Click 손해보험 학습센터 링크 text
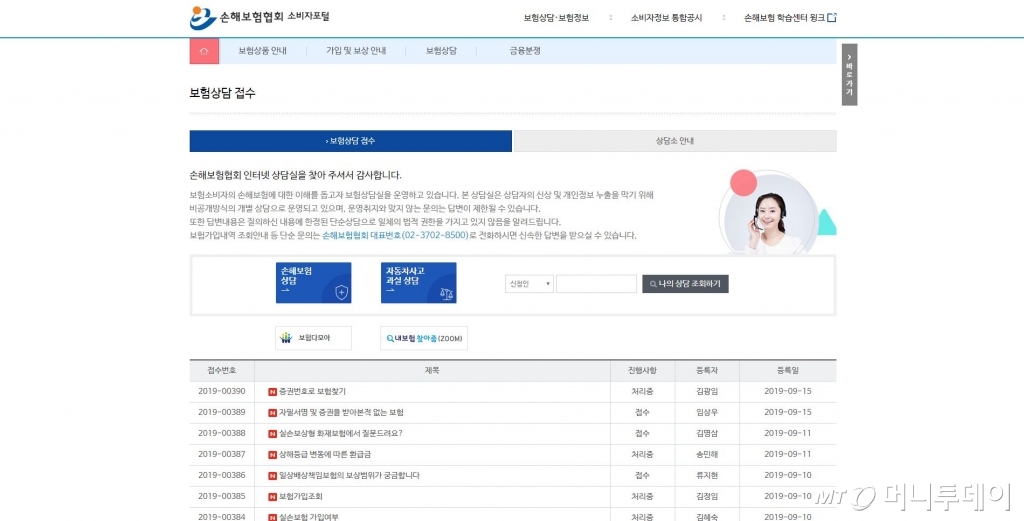This screenshot has width=1024, height=521. (x=784, y=18)
